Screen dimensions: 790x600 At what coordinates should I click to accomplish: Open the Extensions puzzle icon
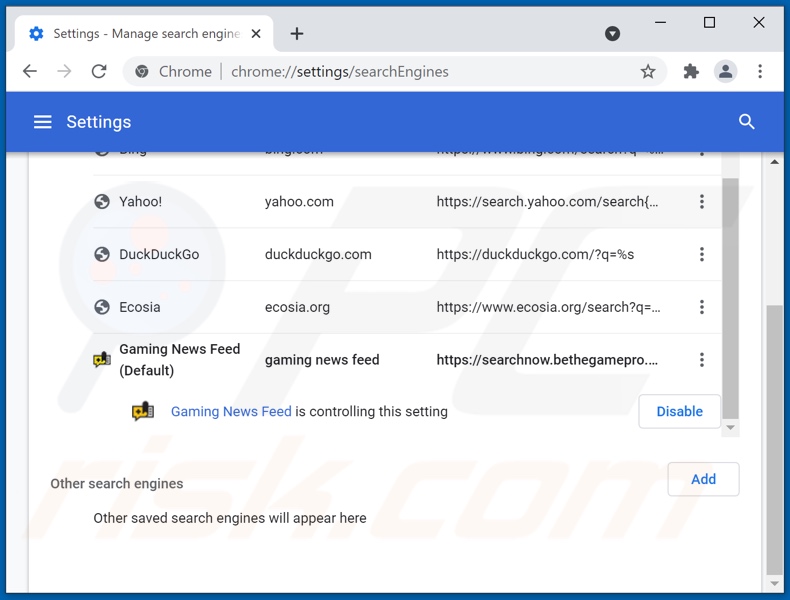[x=691, y=72]
